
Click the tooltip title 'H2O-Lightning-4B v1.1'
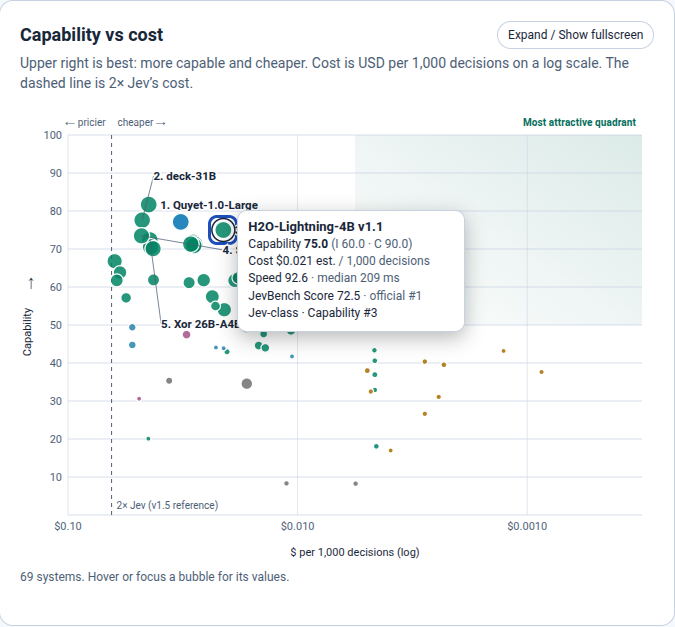(315, 227)
